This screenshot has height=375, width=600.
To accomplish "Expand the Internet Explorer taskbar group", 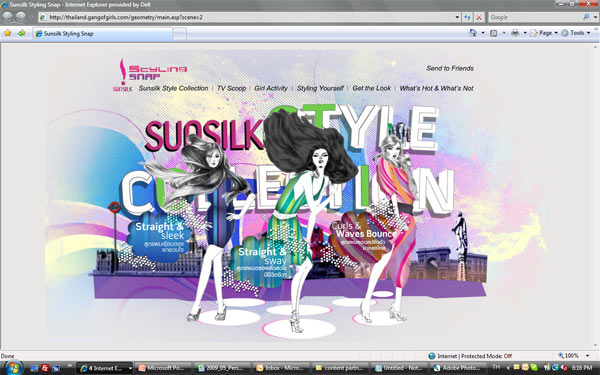I will (130, 368).
